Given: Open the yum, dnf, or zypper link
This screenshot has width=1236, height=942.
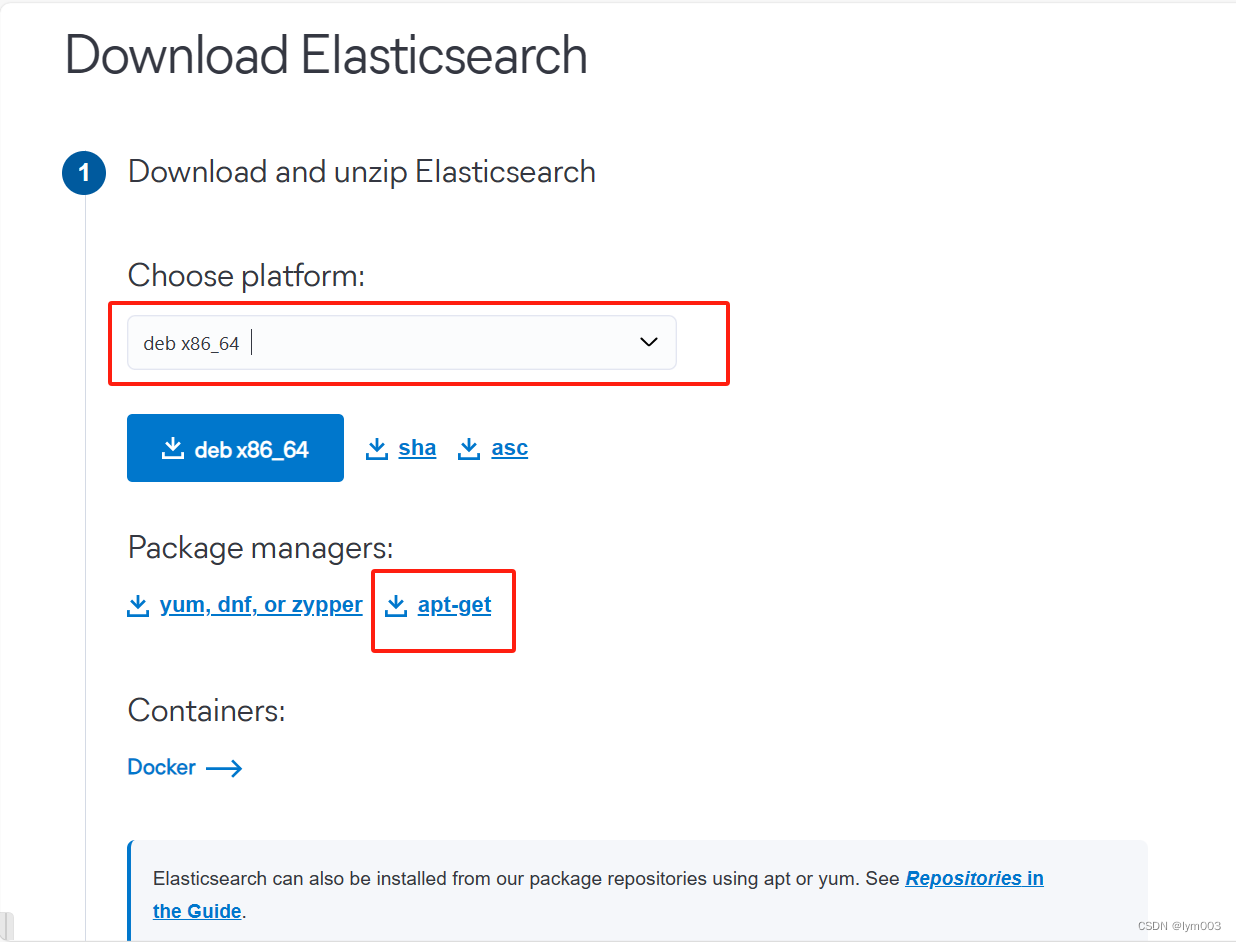Looking at the screenshot, I should click(261, 605).
